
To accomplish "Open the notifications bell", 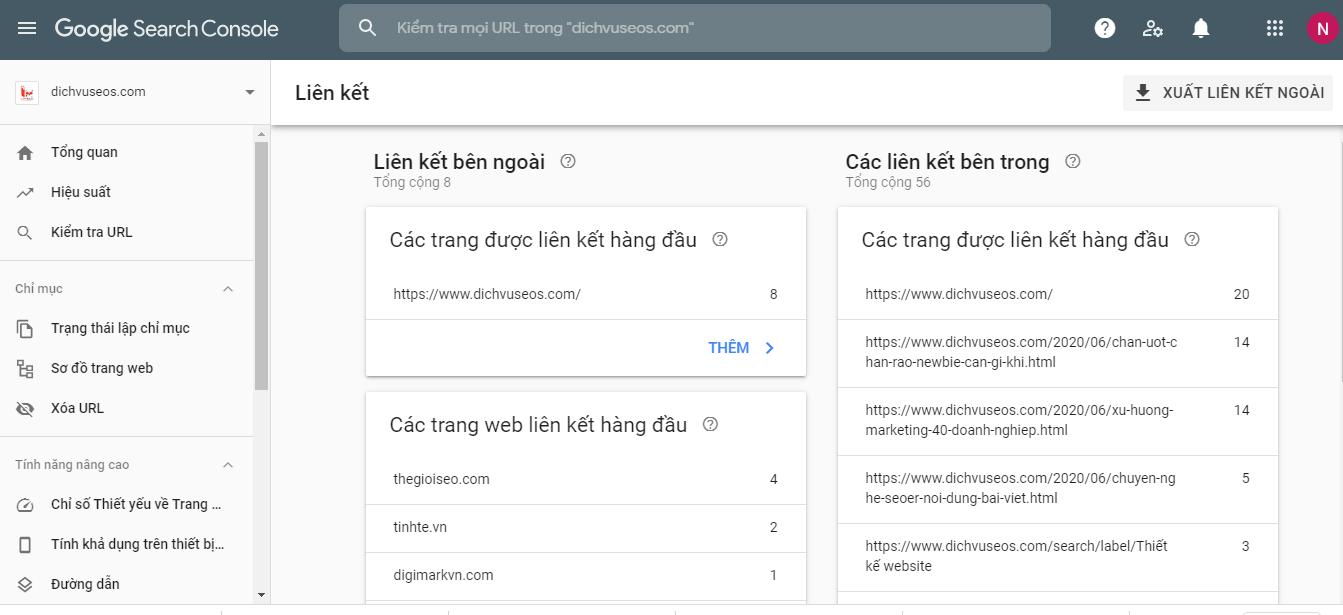I will [x=1201, y=28].
